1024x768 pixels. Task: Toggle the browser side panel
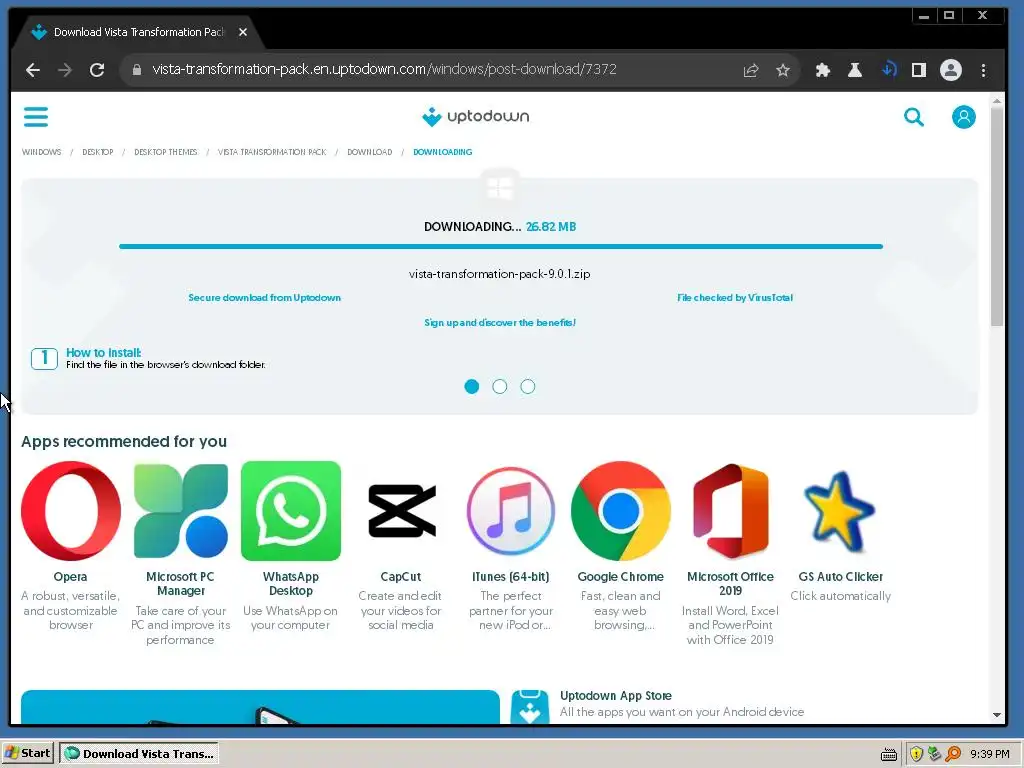(x=918, y=70)
